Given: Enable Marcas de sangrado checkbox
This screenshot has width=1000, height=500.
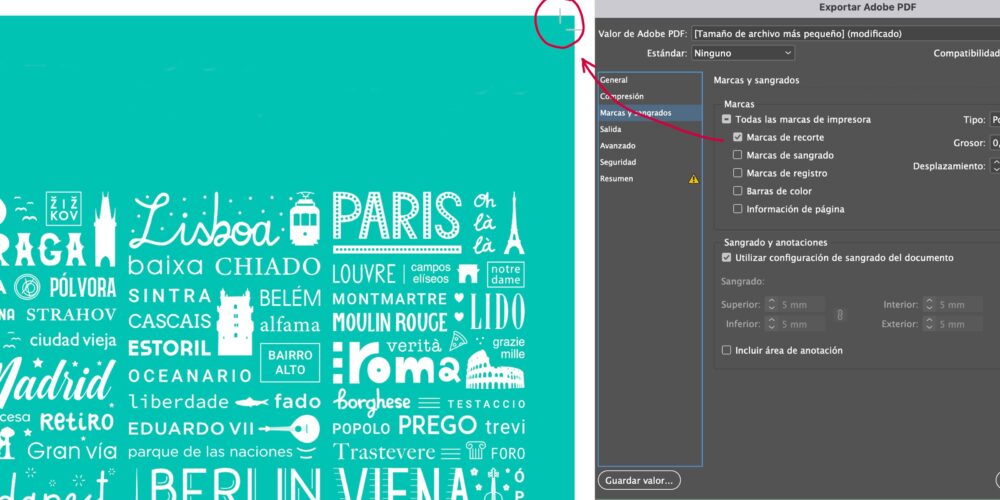Looking at the screenshot, I should [738, 155].
